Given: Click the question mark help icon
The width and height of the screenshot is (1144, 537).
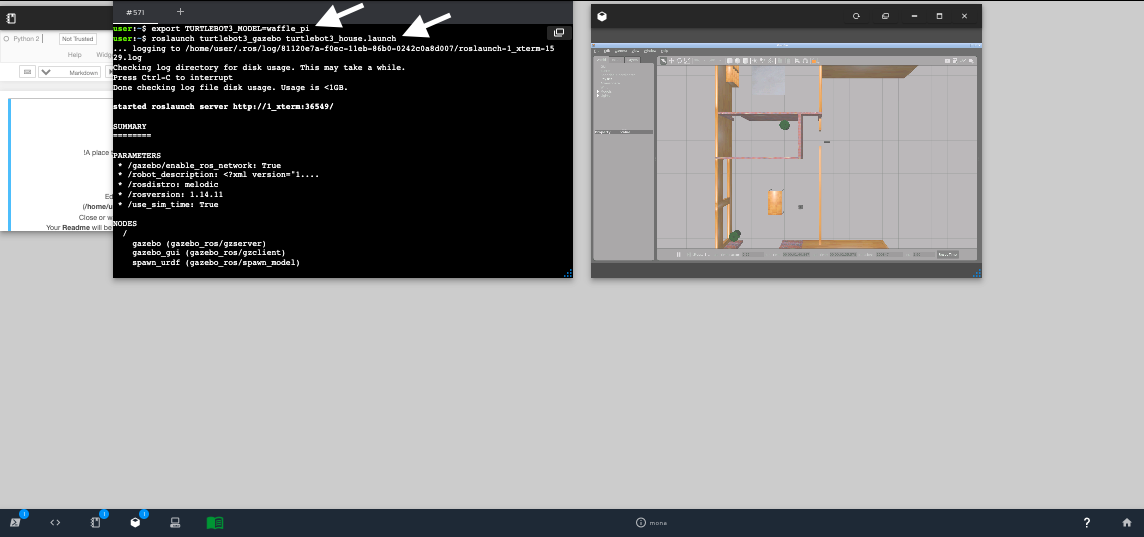Looking at the screenshot, I should pos(1086,522).
